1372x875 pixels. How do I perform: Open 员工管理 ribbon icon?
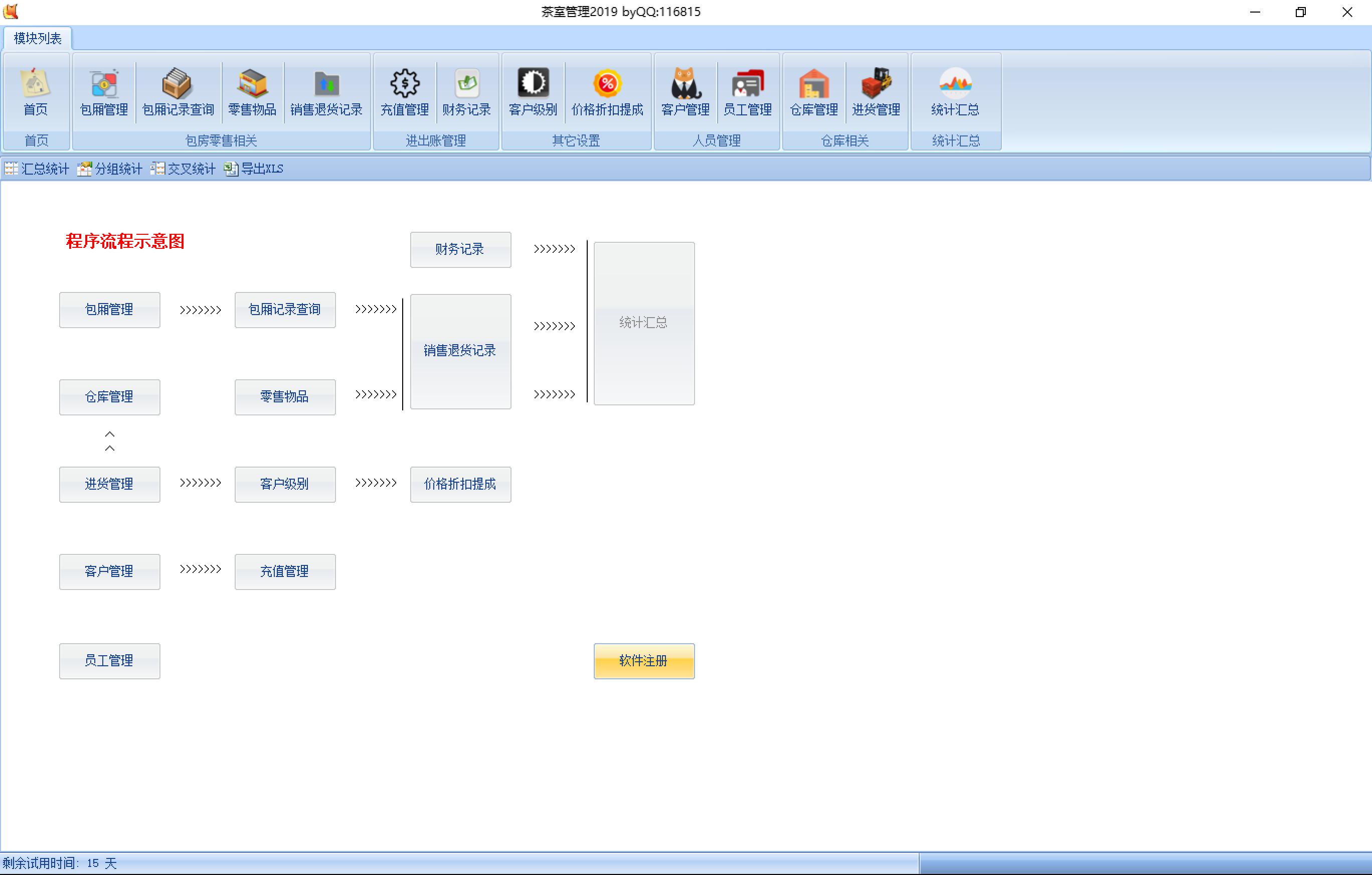click(x=748, y=92)
